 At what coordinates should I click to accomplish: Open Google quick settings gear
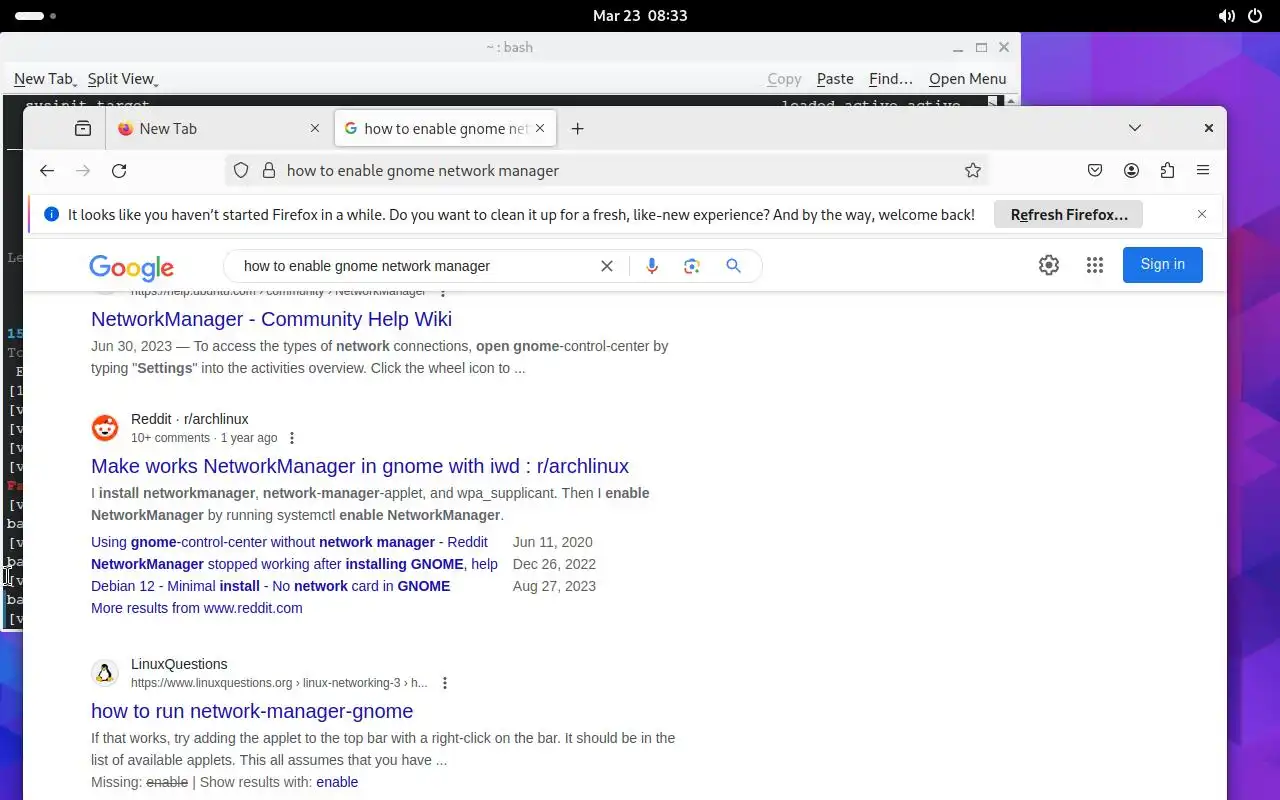1048,265
